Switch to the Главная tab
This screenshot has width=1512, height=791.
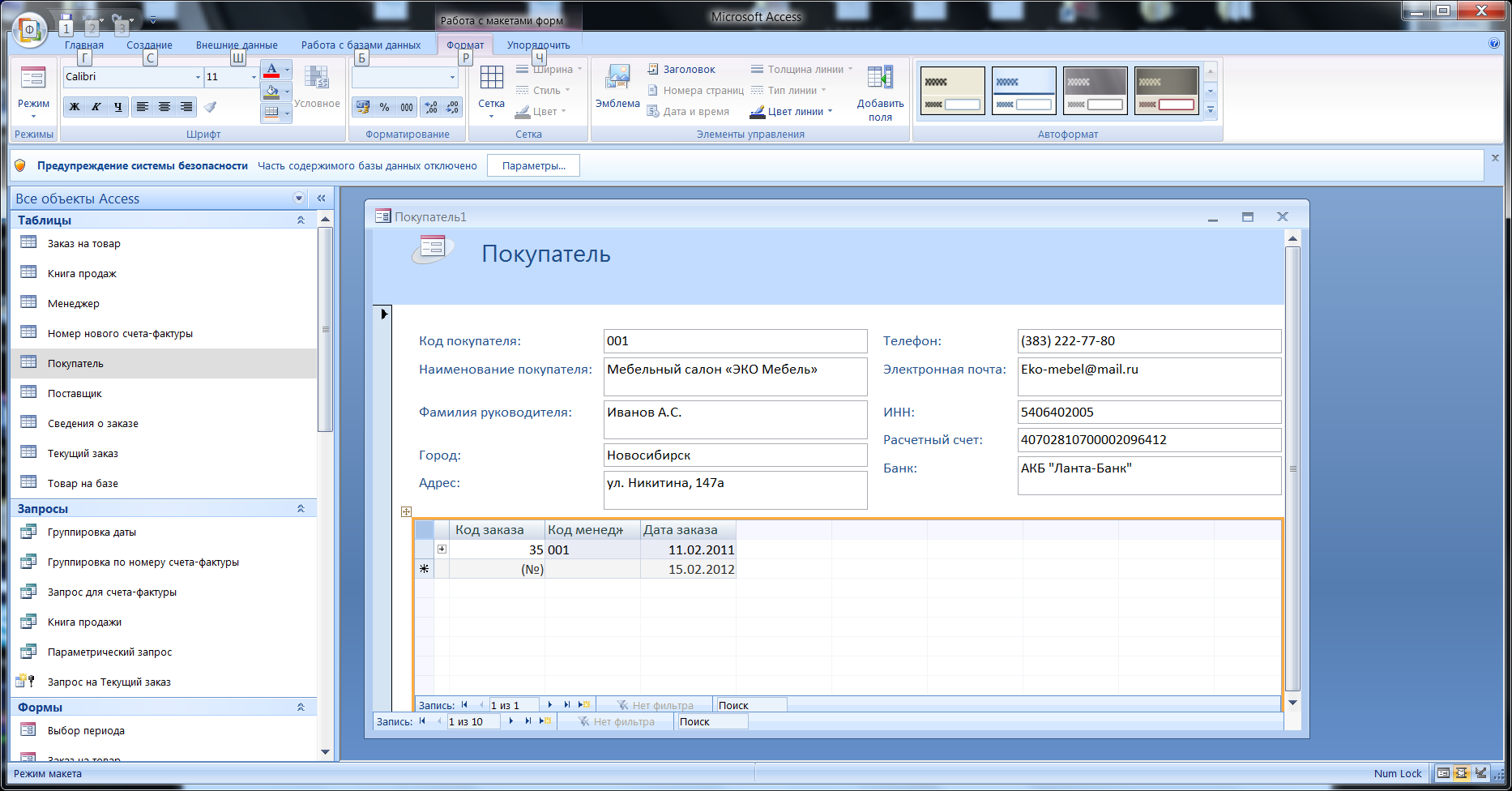(84, 45)
